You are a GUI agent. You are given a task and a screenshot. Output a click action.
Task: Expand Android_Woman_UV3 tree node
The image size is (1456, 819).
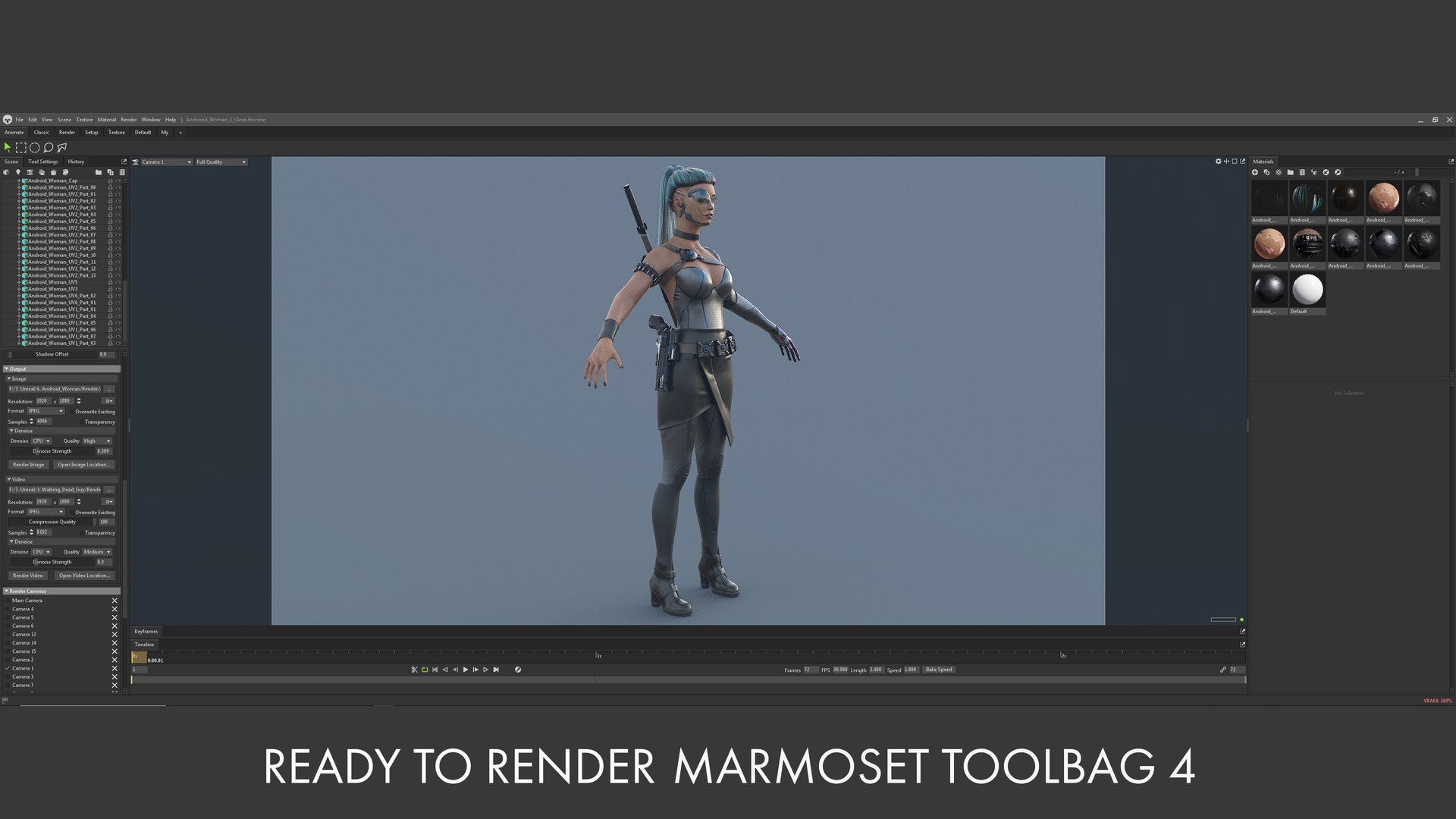19,289
